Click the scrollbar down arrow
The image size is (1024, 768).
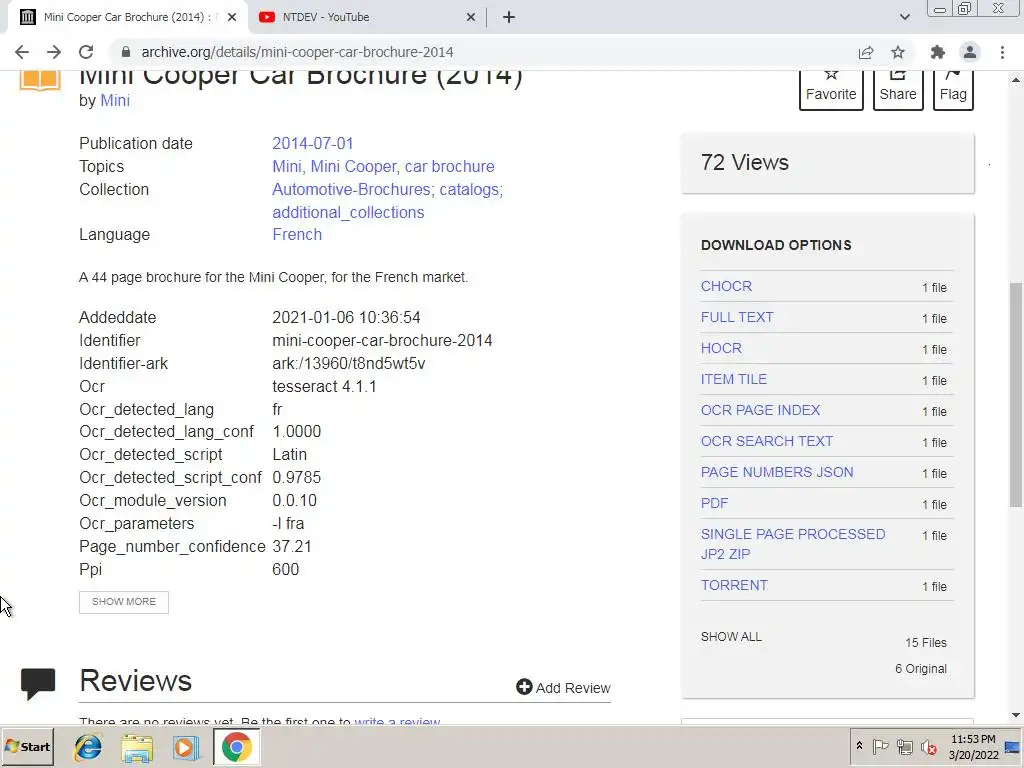click(1016, 716)
